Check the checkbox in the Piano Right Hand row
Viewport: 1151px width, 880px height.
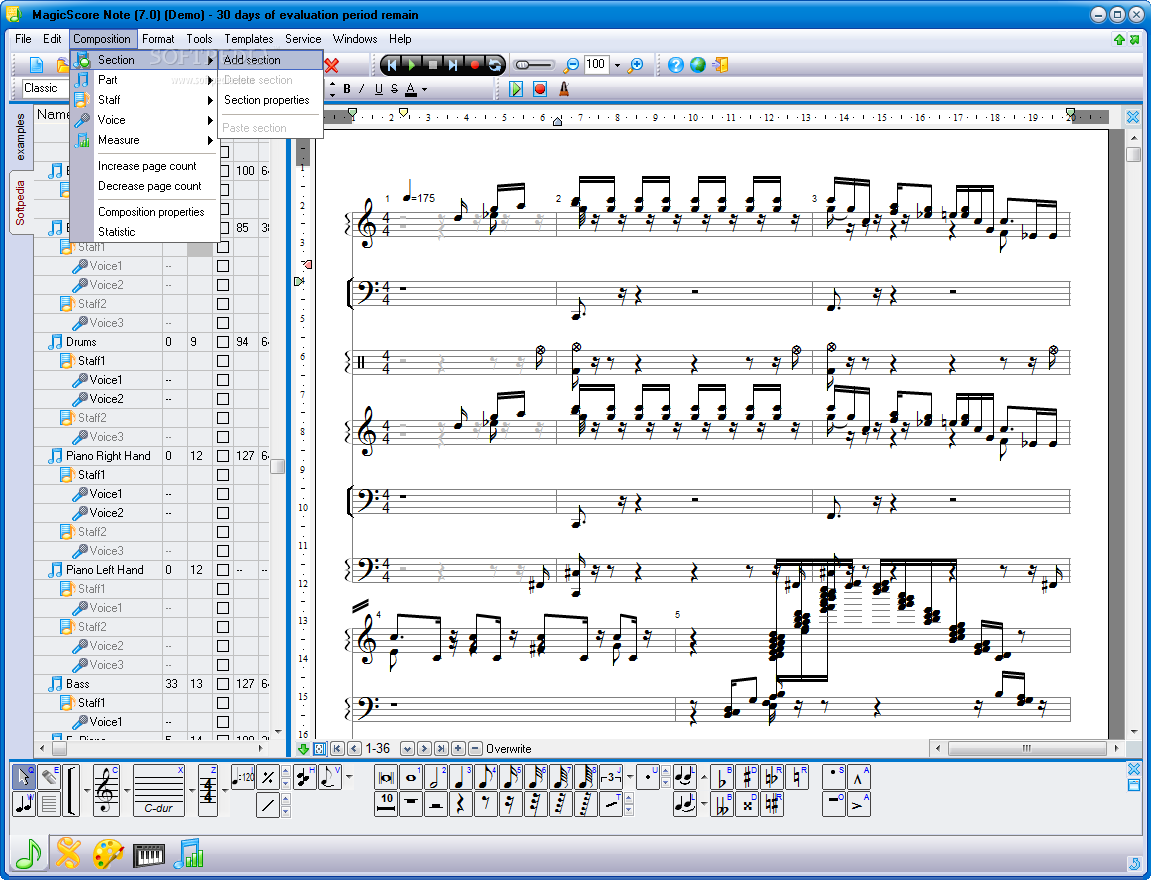223,456
